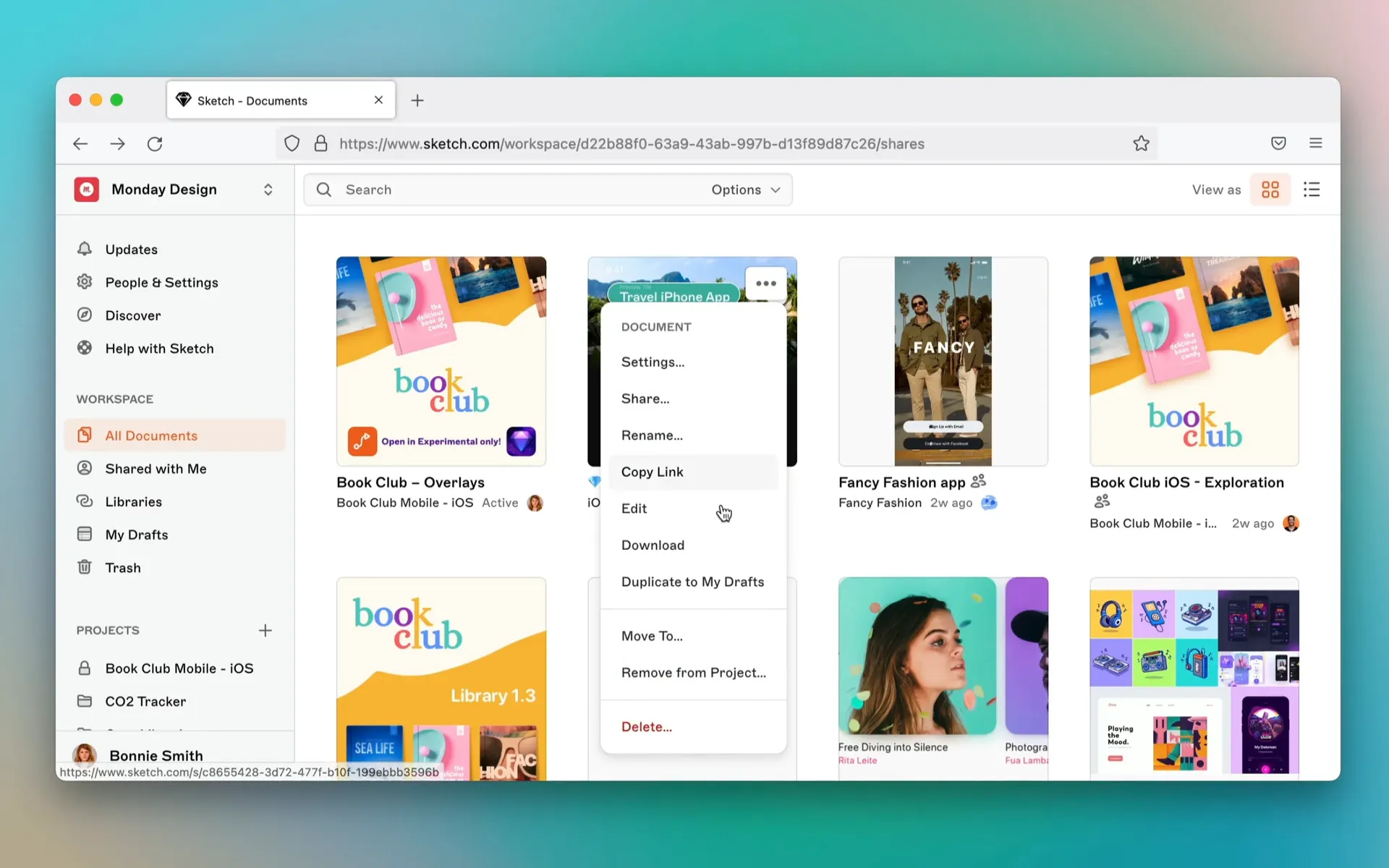The width and height of the screenshot is (1389, 868).
Task: Open the search Options dropdown
Action: click(x=745, y=190)
